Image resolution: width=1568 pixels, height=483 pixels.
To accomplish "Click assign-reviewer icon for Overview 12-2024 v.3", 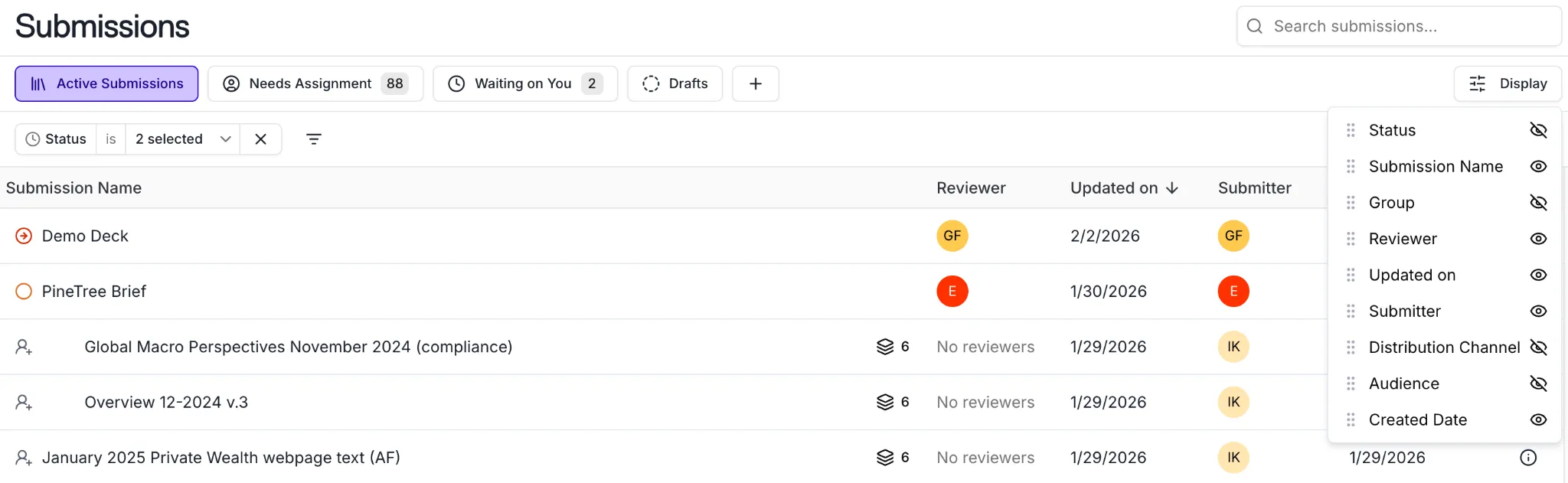I will pos(24,402).
